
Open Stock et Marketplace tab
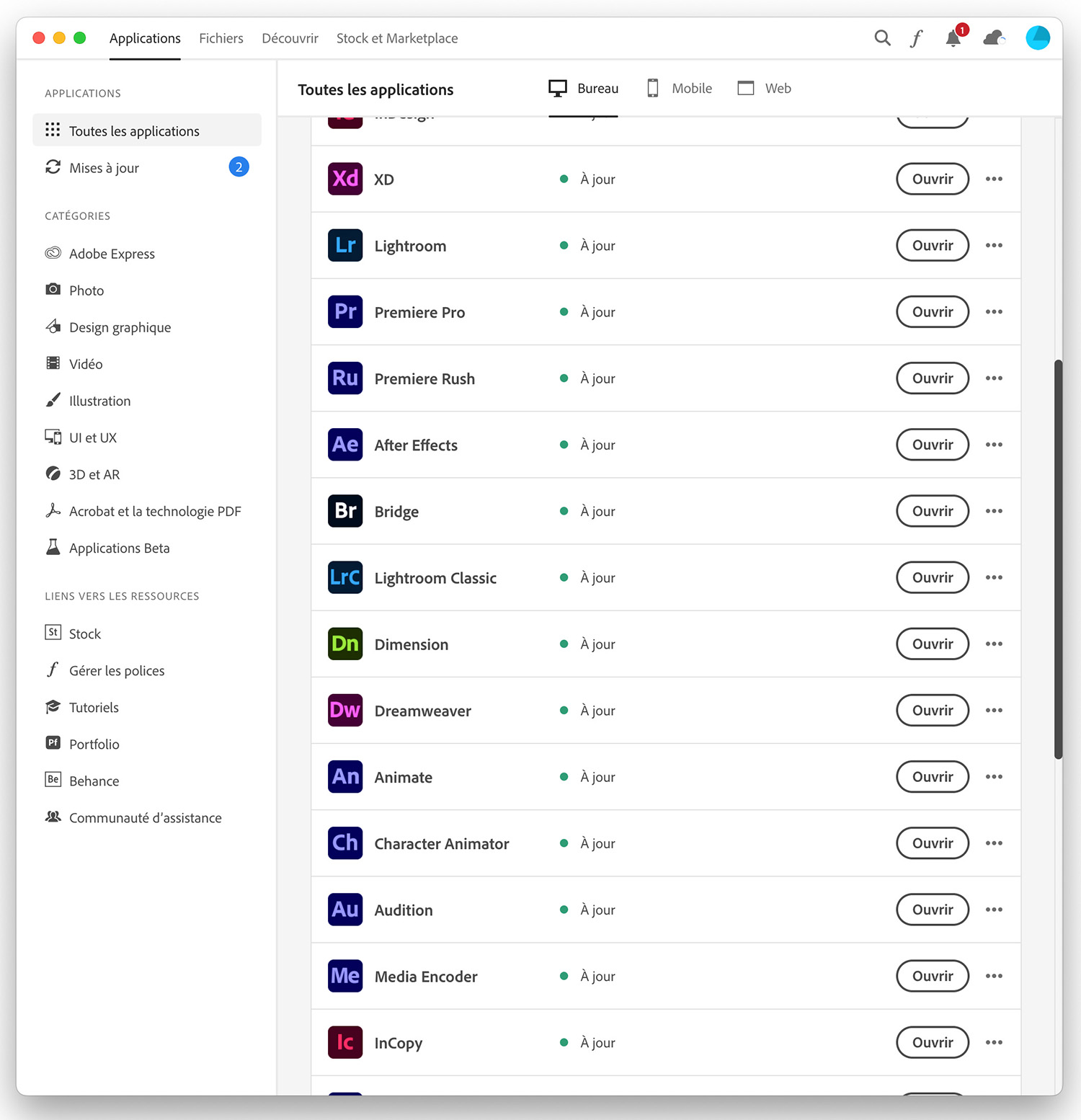click(x=397, y=38)
